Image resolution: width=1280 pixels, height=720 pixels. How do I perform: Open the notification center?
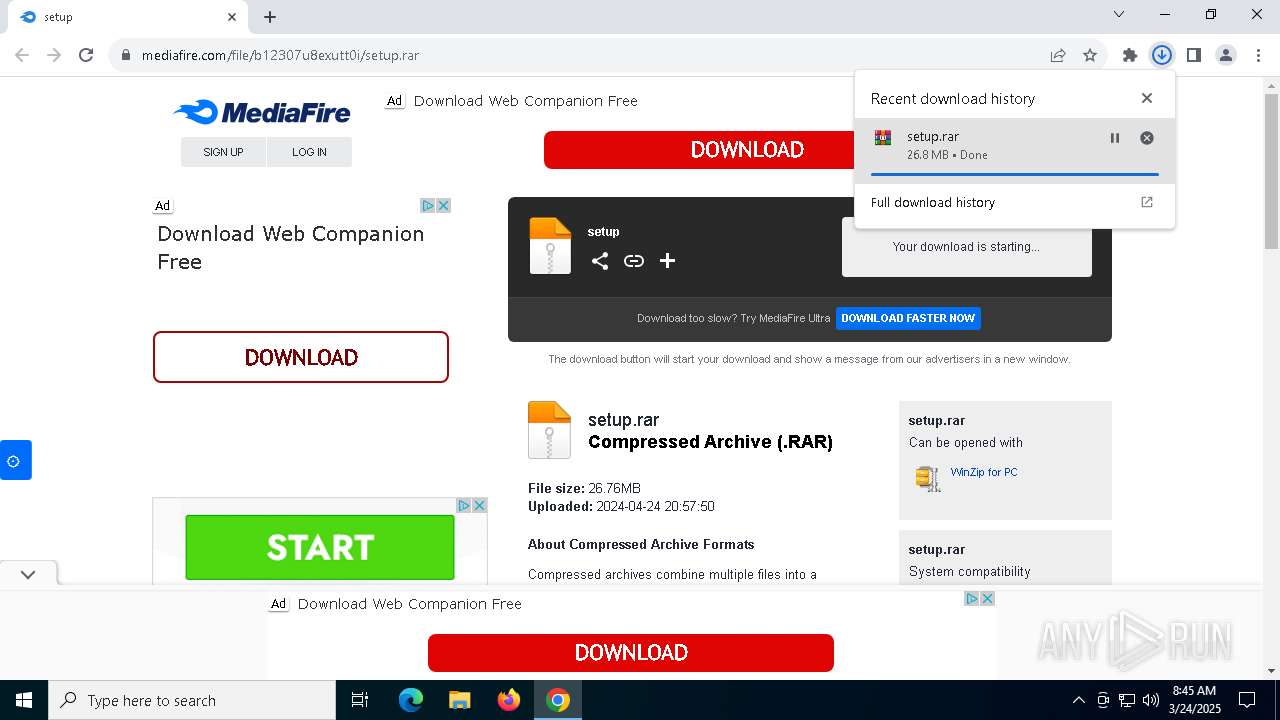click(1247, 700)
